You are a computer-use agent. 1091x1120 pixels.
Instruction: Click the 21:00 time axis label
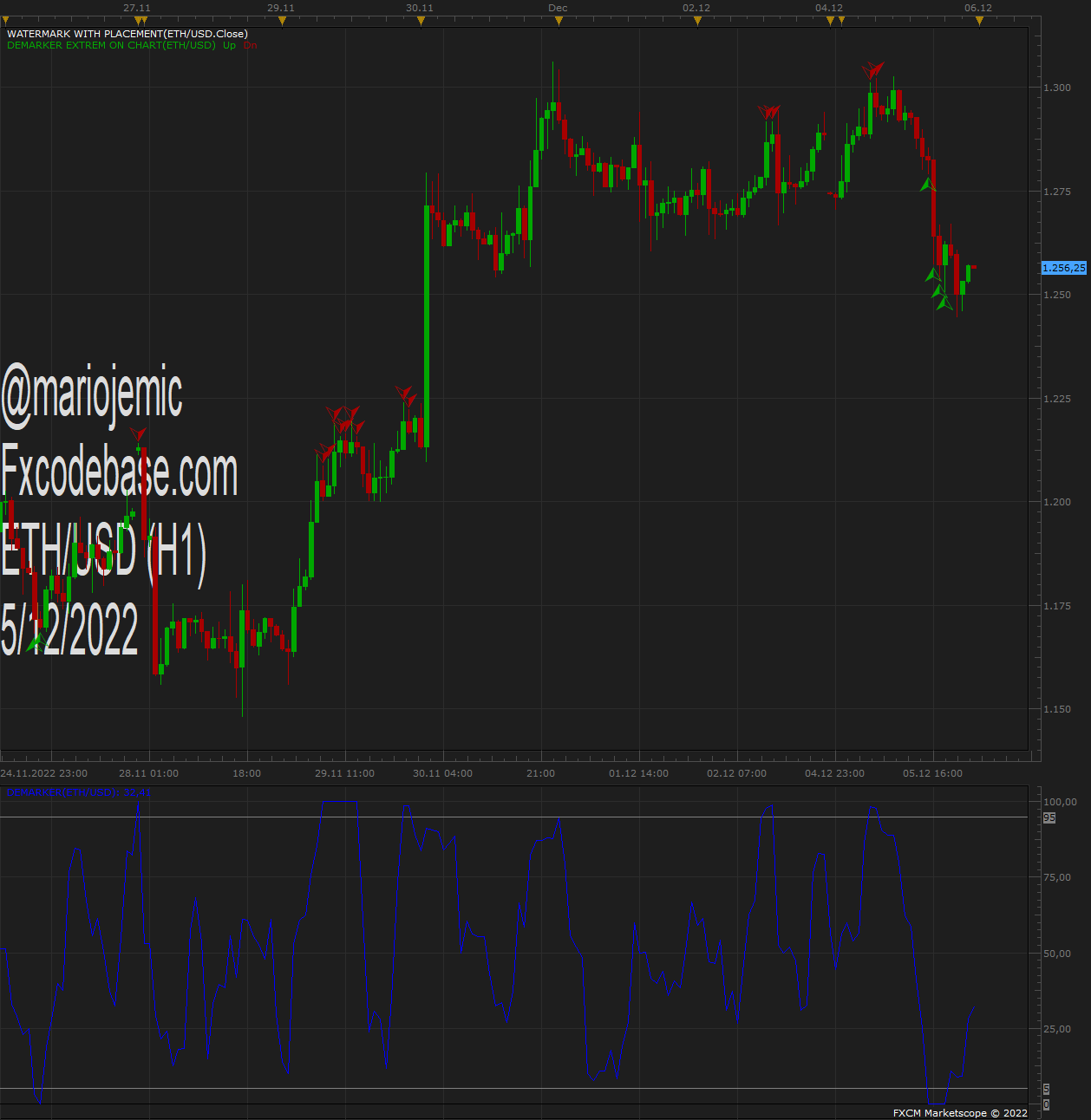[541, 773]
